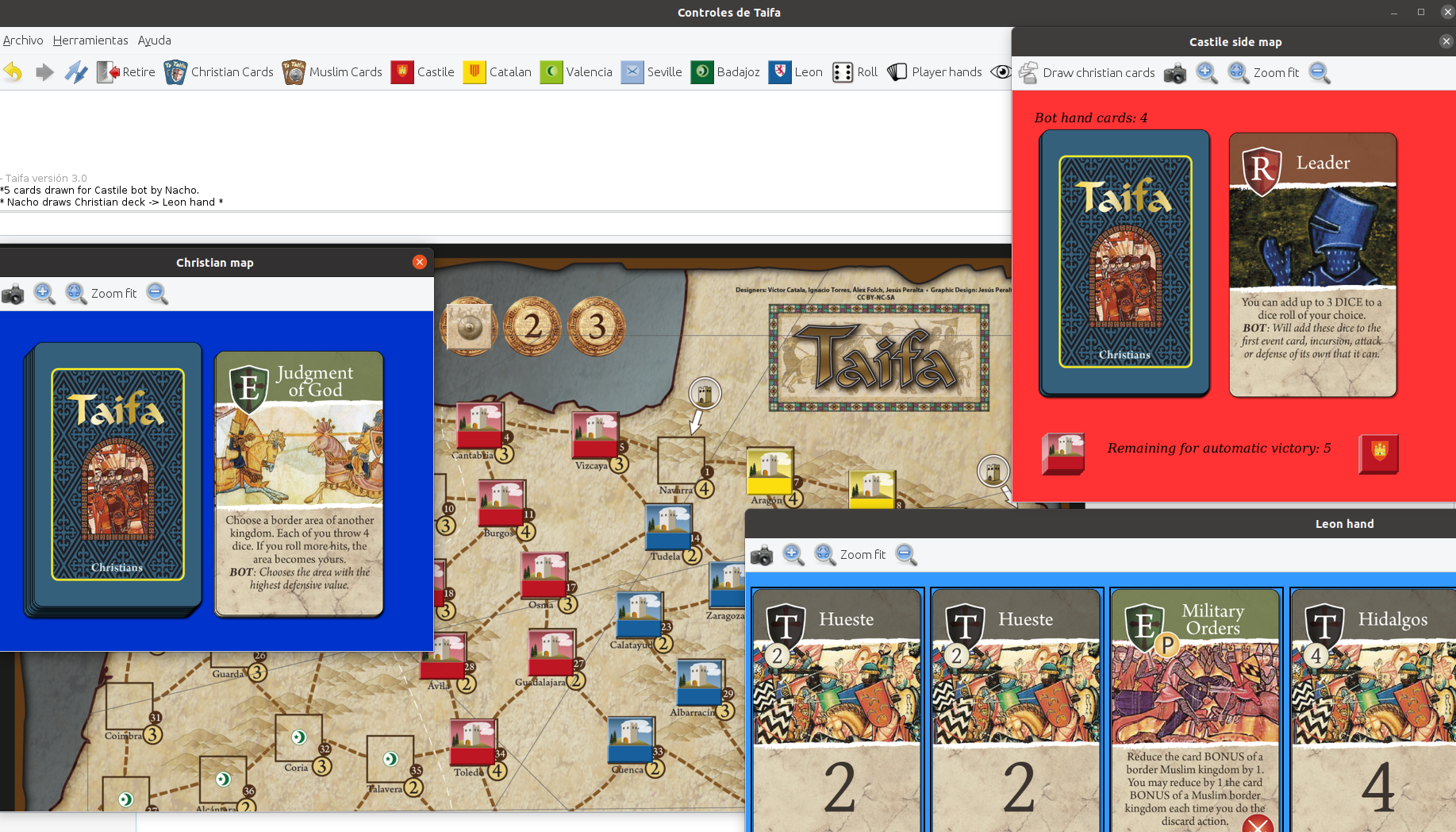Click the Coria Muslim territory square
1456x832 pixels.
298,738
